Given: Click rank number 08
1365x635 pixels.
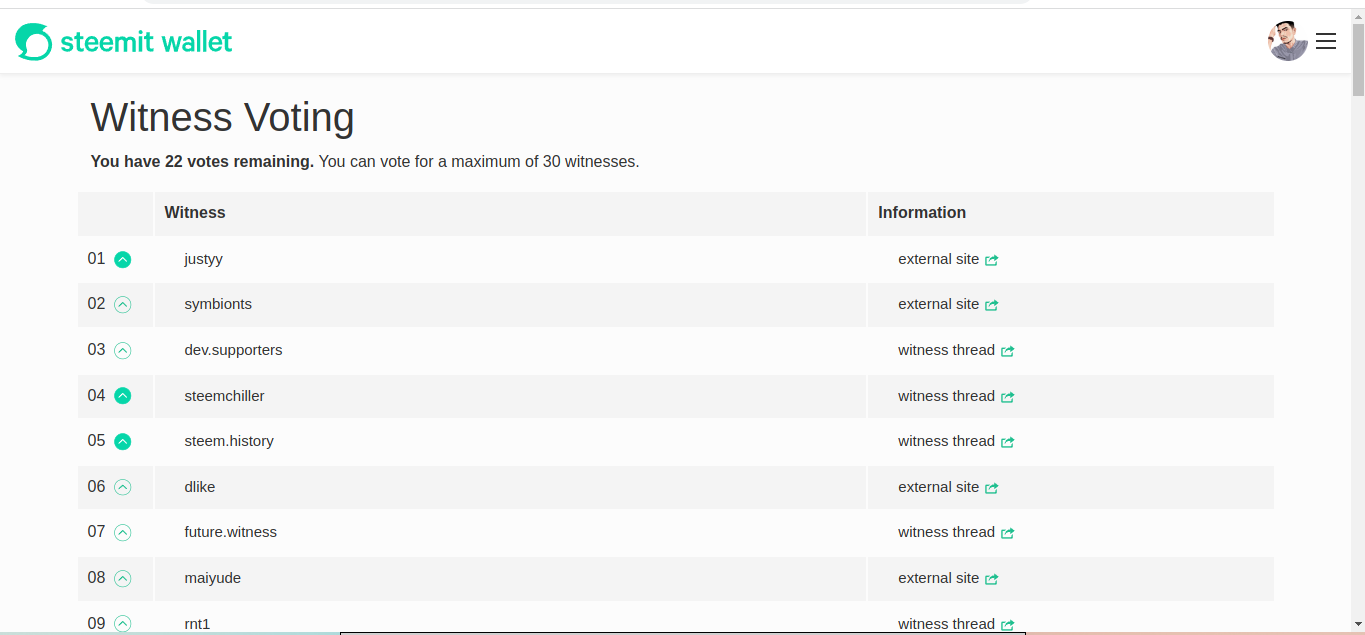Looking at the screenshot, I should 96,578.
